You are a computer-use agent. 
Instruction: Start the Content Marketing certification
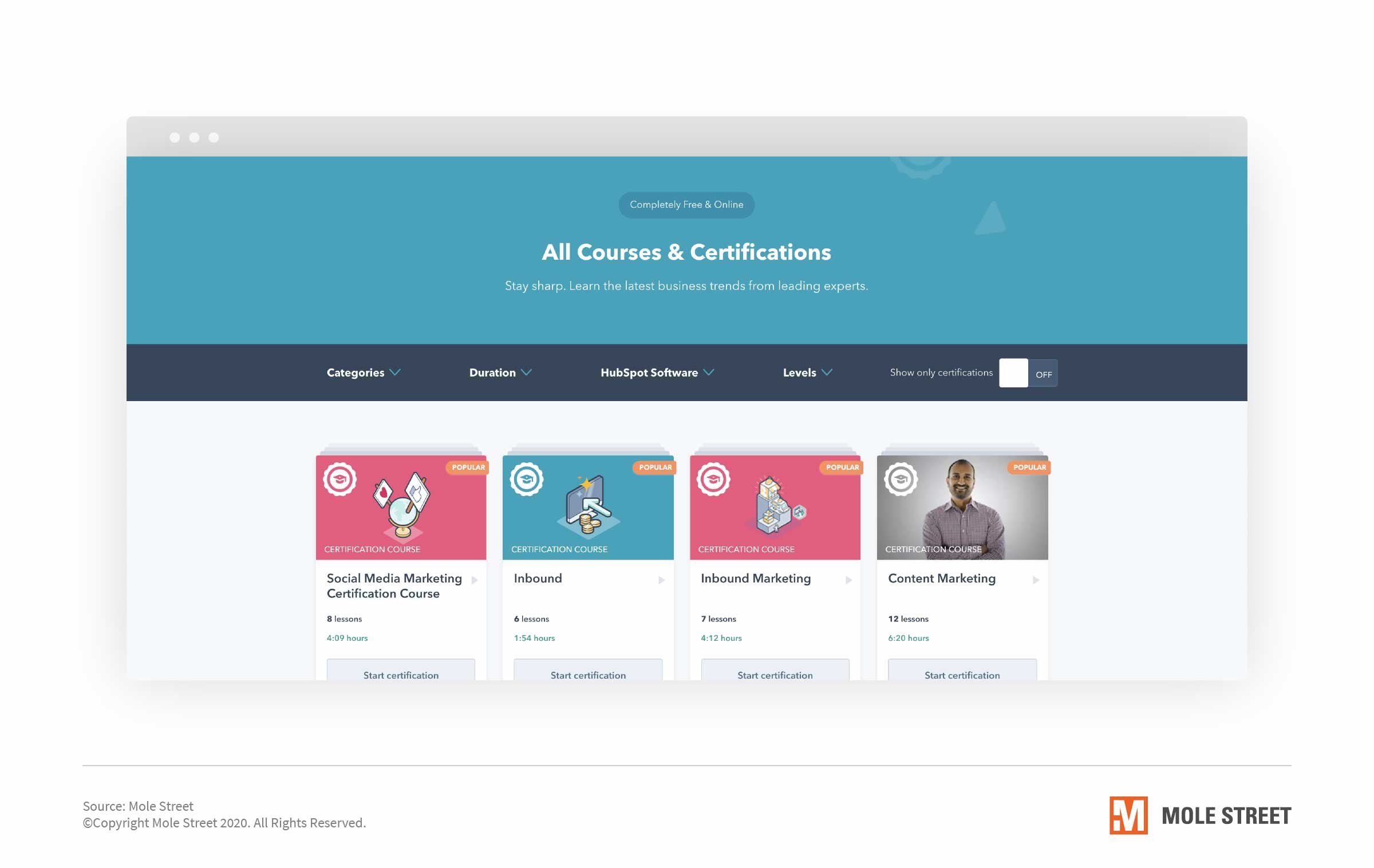pyautogui.click(x=962, y=675)
